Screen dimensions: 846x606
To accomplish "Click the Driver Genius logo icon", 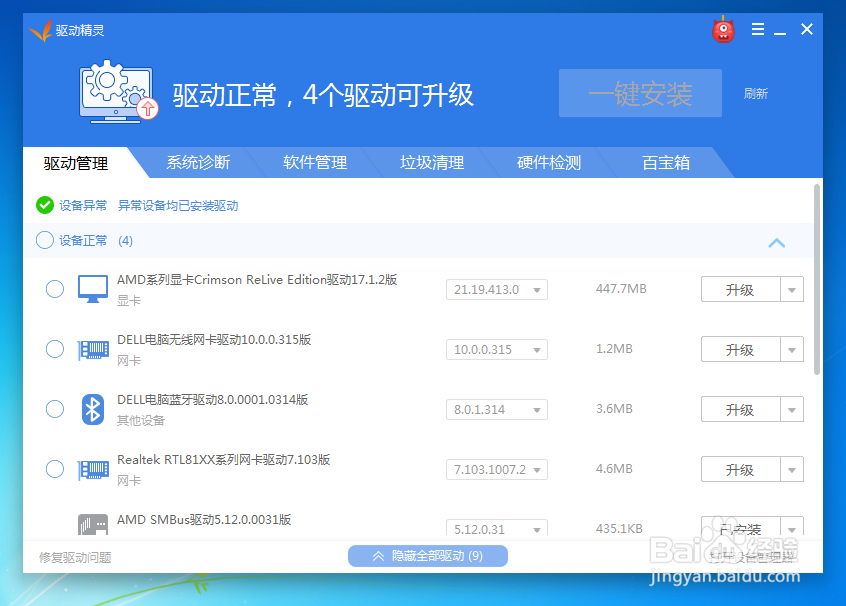I will [40, 31].
